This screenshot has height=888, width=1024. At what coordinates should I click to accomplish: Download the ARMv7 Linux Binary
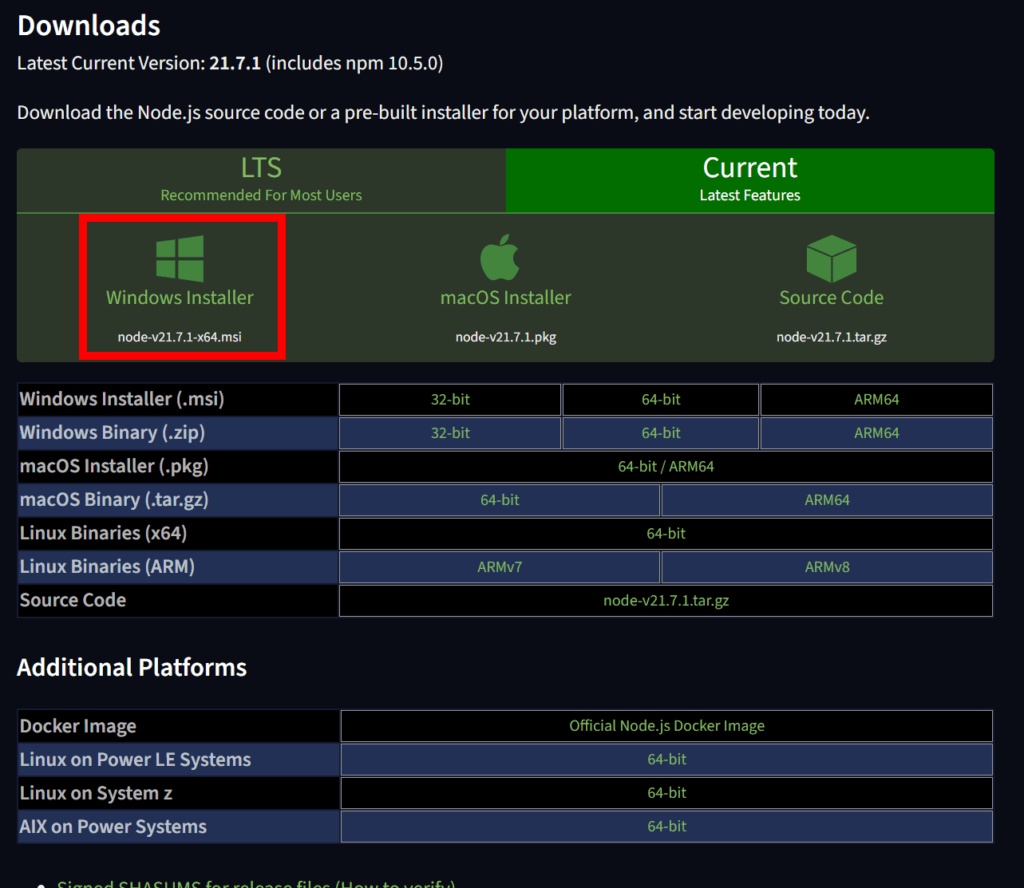click(499, 567)
